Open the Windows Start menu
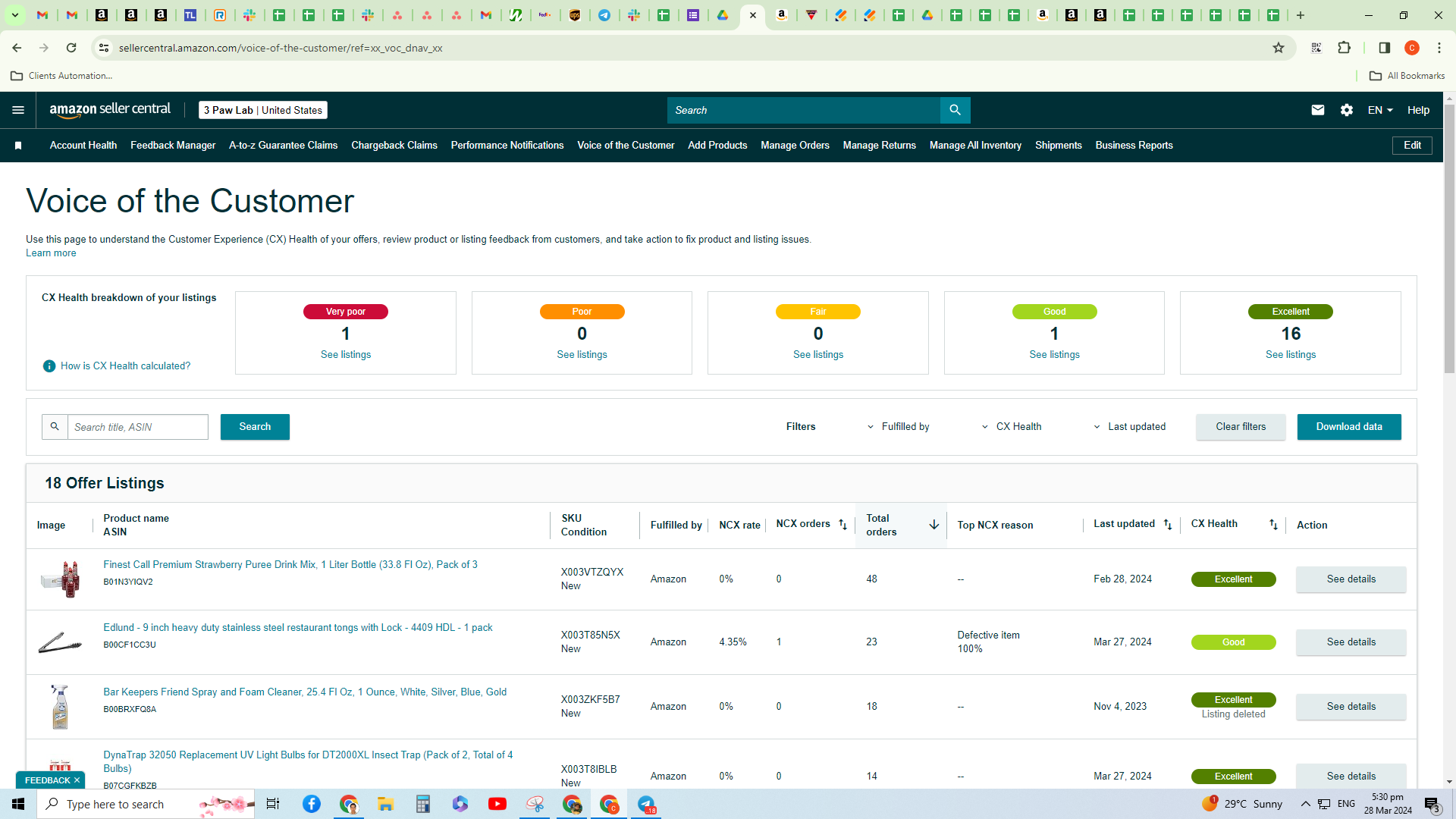 18,804
